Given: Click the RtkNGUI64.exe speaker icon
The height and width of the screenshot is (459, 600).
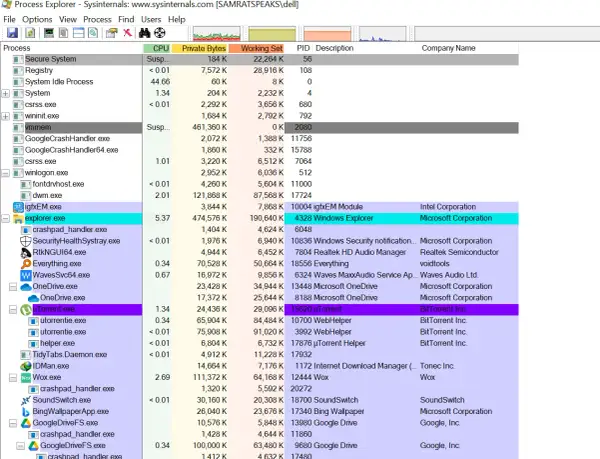Looking at the screenshot, I should [26, 252].
